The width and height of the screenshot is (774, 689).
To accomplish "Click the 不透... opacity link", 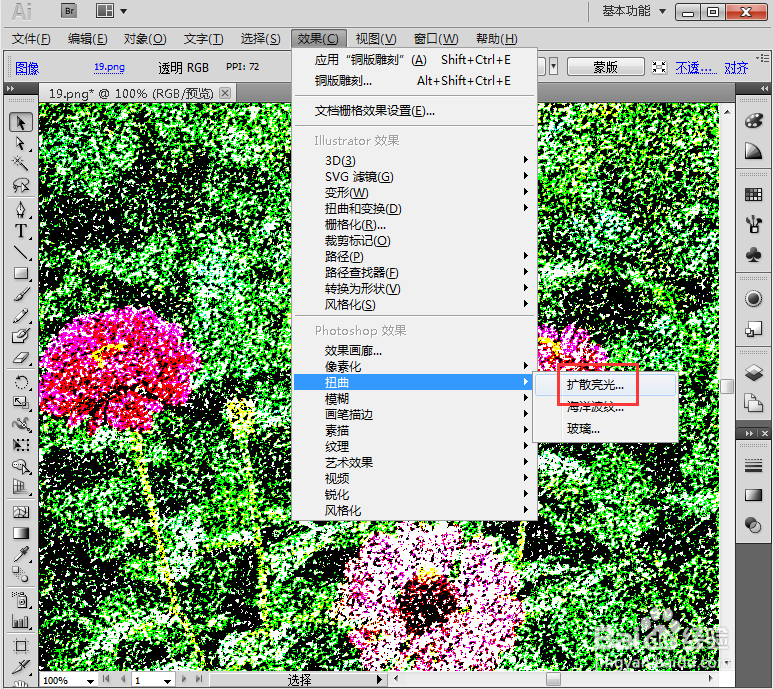I will [x=696, y=67].
